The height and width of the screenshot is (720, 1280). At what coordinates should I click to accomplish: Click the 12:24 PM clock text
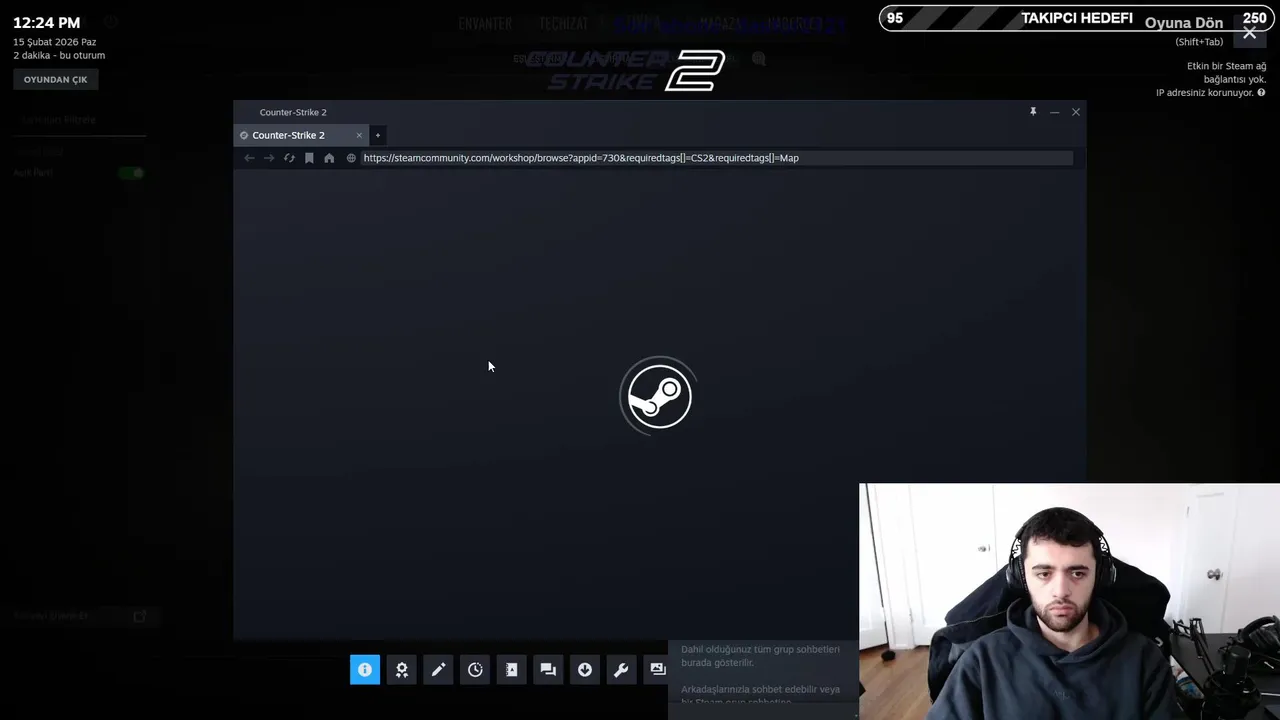point(46,23)
